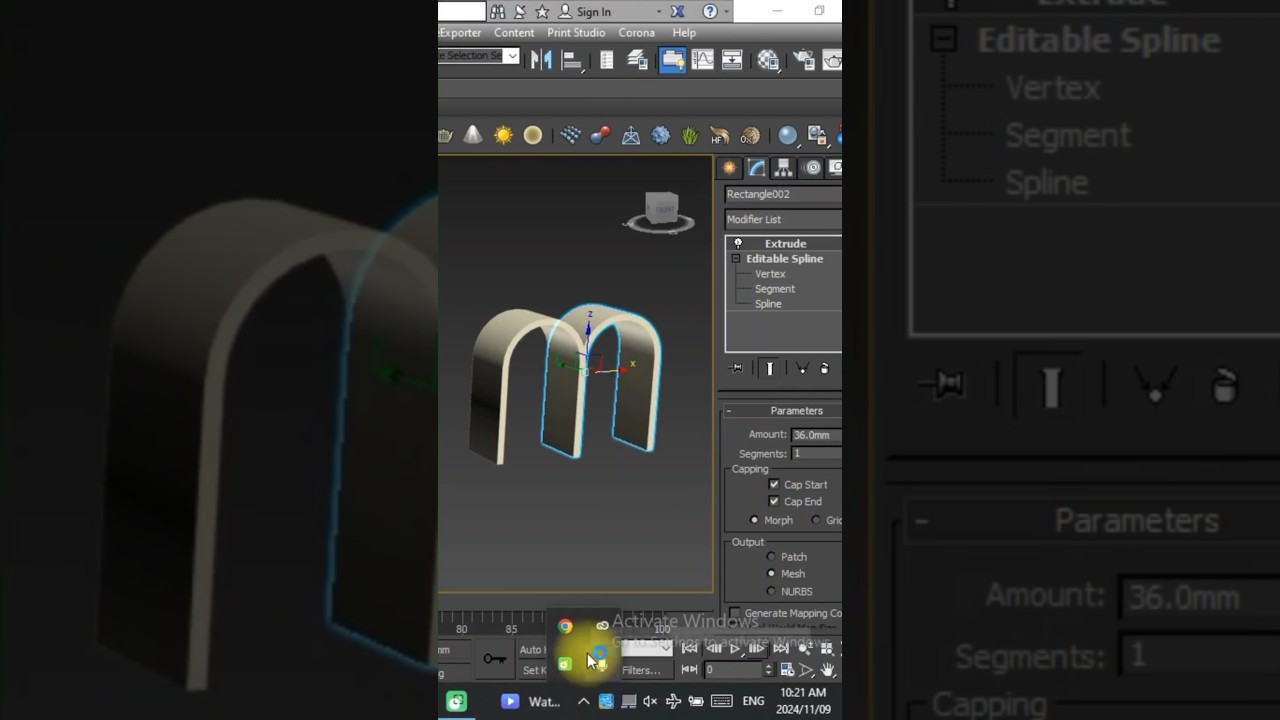
Task: Toggle the Cap End checkbox
Action: point(774,501)
